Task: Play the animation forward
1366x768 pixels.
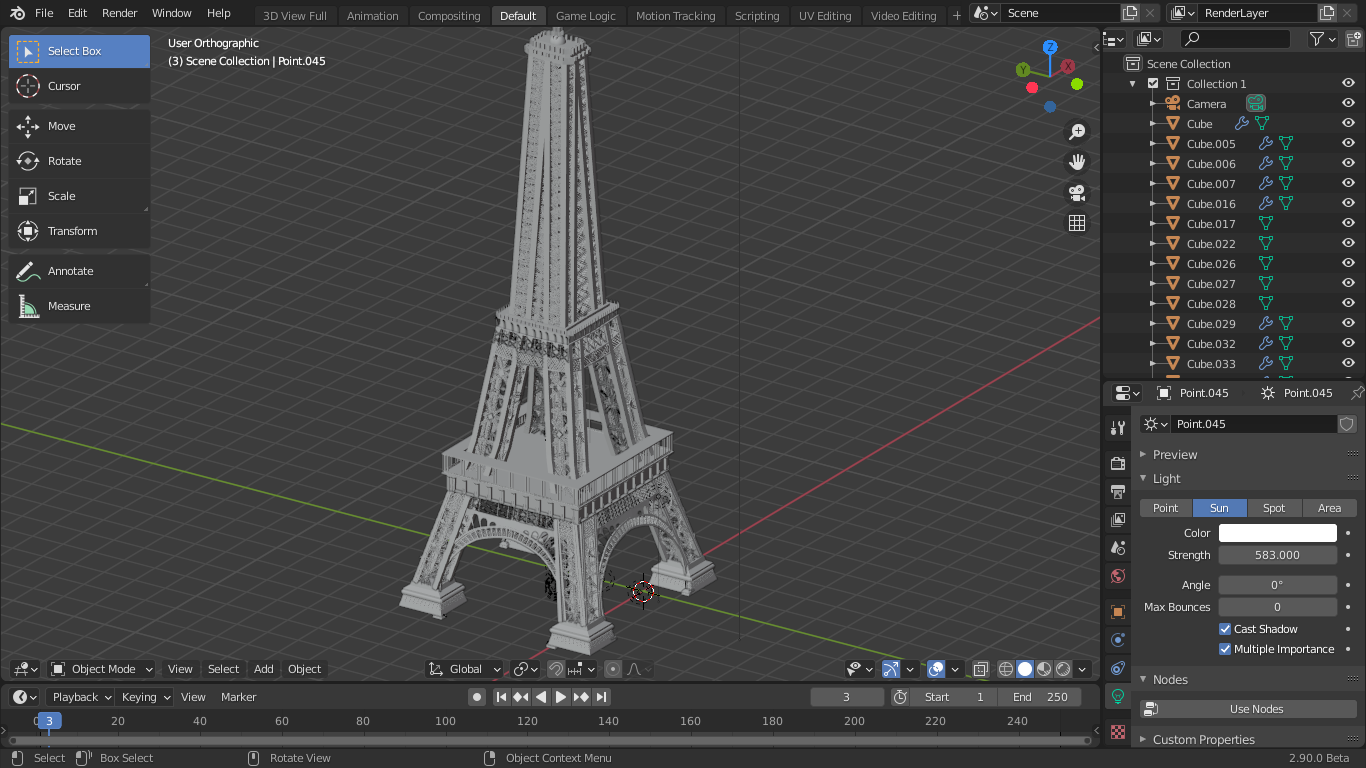Action: [561, 697]
